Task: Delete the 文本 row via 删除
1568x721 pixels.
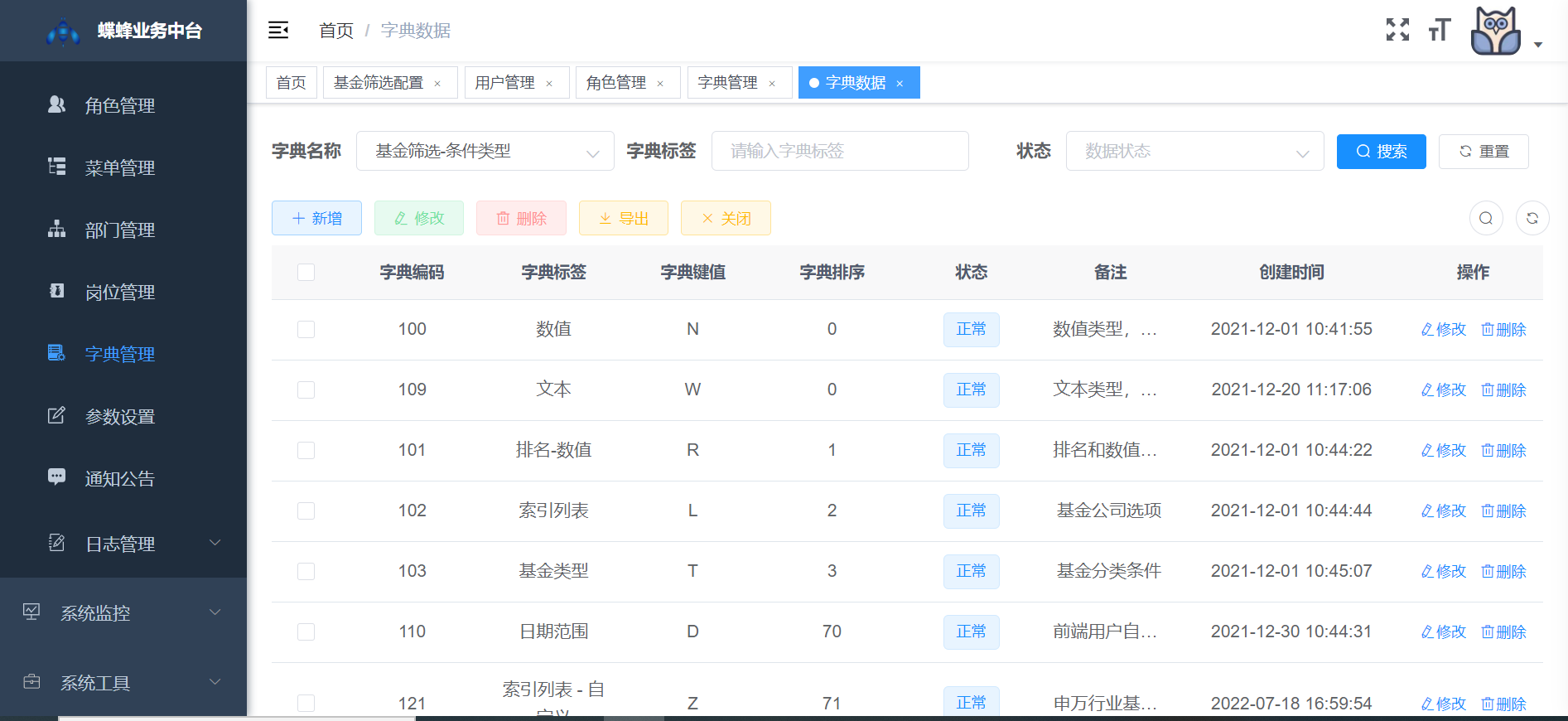Action: [x=1503, y=390]
